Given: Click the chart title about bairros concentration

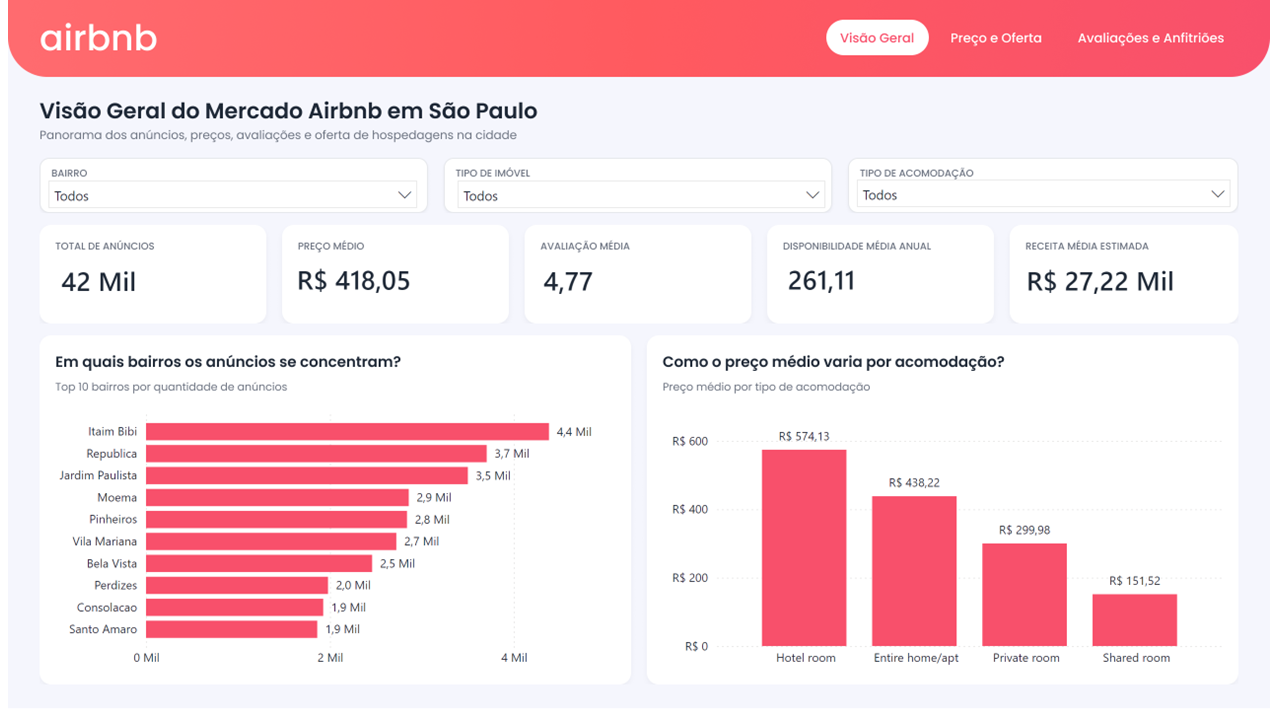Looking at the screenshot, I should [x=228, y=362].
